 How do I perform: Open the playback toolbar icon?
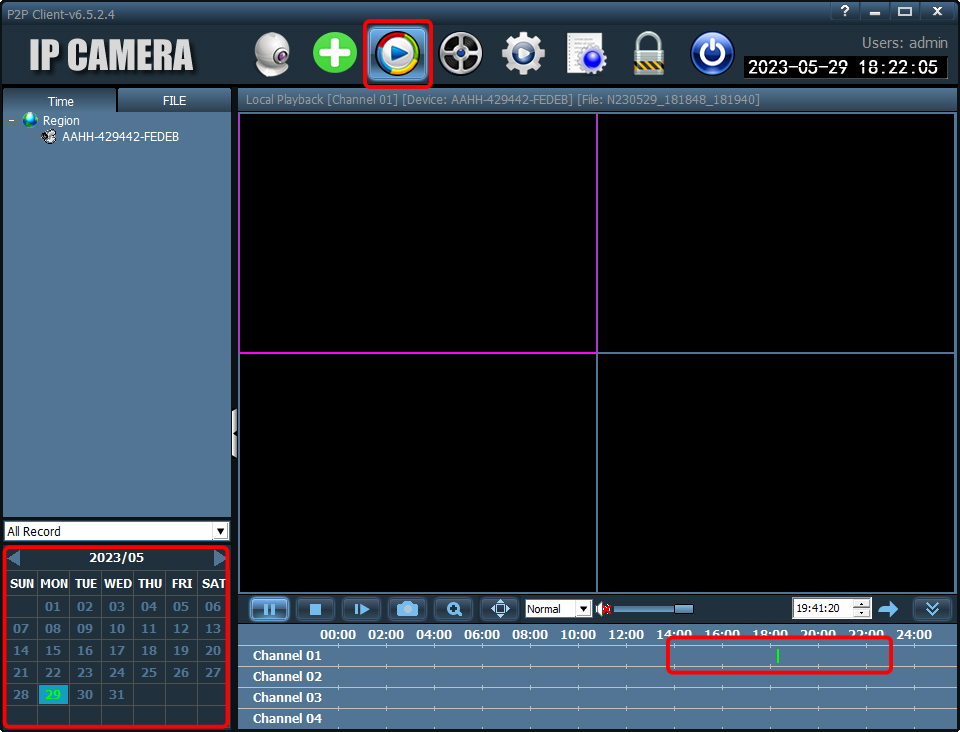pyautogui.click(x=398, y=54)
